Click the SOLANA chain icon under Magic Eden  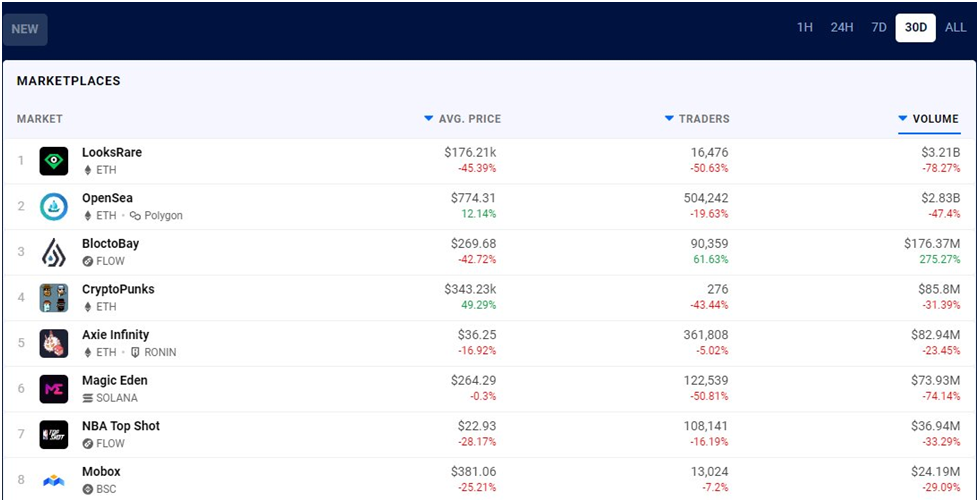point(87,398)
